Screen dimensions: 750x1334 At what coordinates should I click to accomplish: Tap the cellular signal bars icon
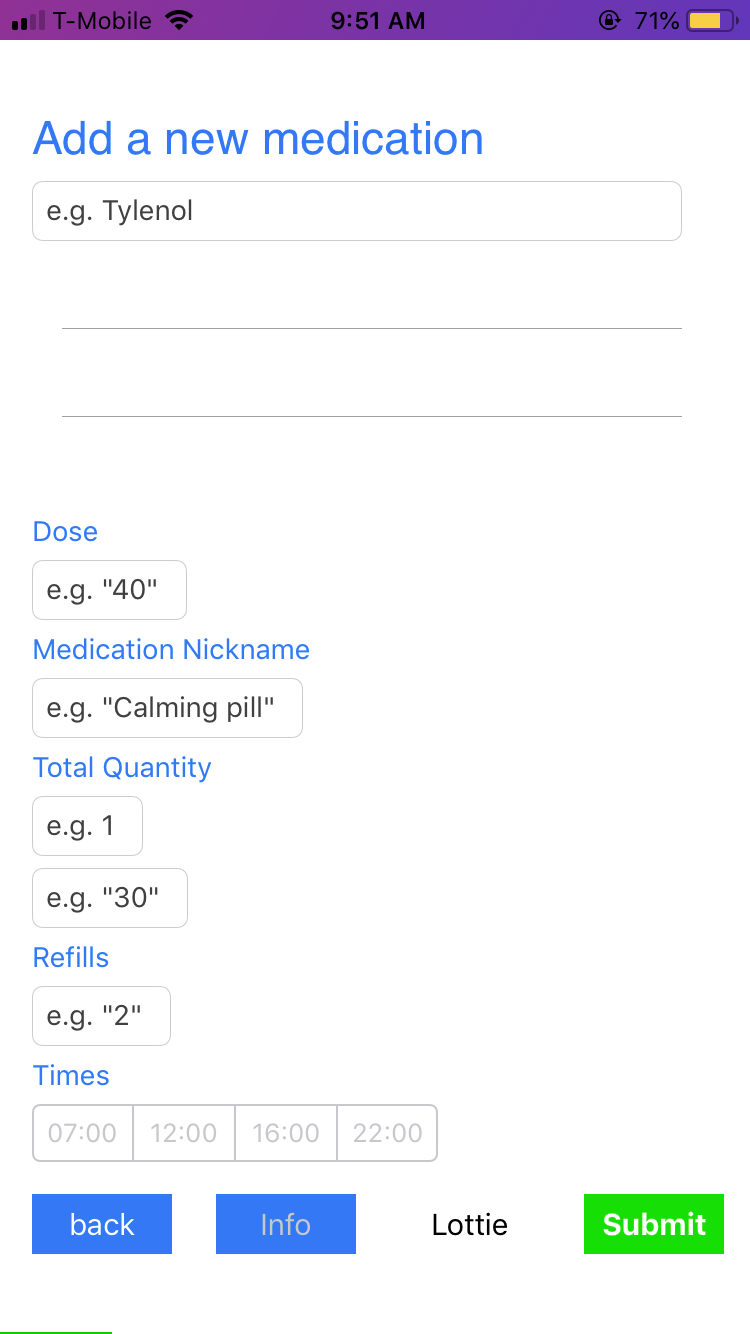(28, 20)
